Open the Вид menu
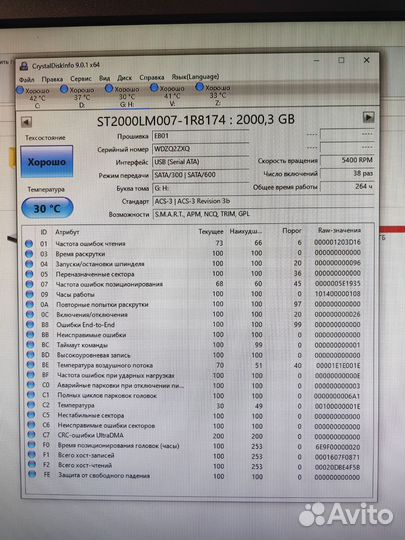This screenshot has width=405, height=540. coord(104,78)
